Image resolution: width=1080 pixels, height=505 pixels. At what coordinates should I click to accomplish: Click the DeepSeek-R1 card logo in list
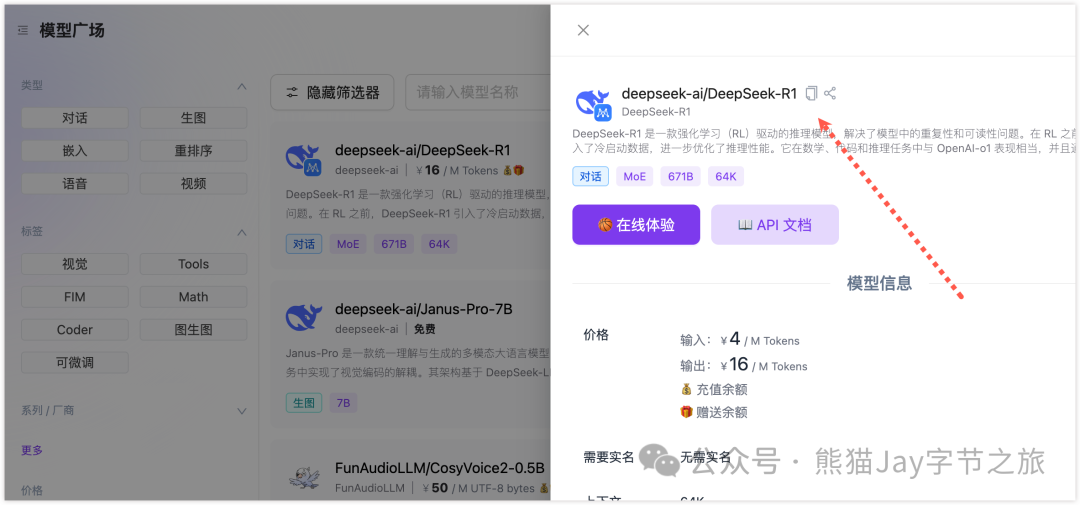tap(304, 161)
